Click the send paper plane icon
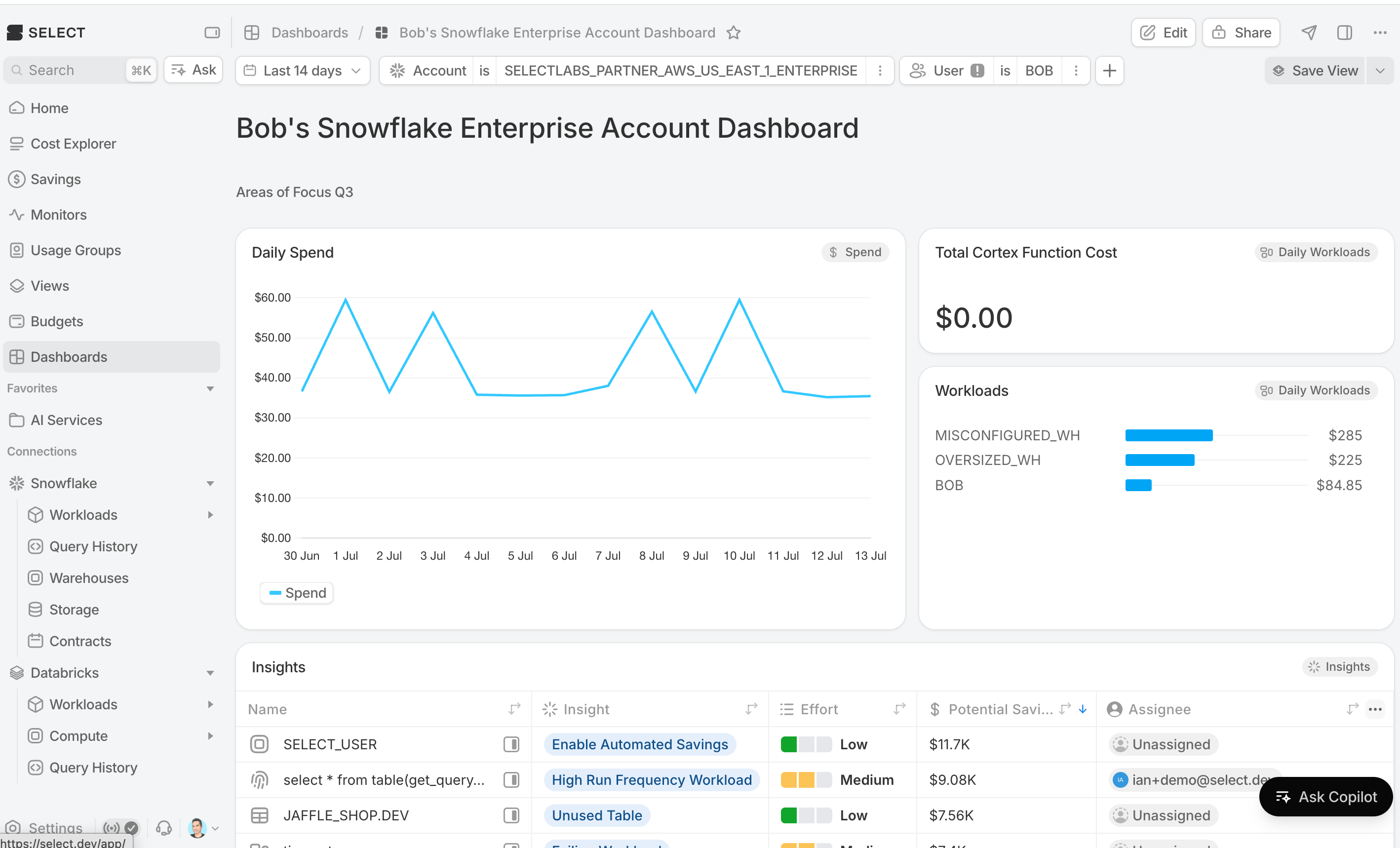The width and height of the screenshot is (1400, 848). tap(1309, 33)
